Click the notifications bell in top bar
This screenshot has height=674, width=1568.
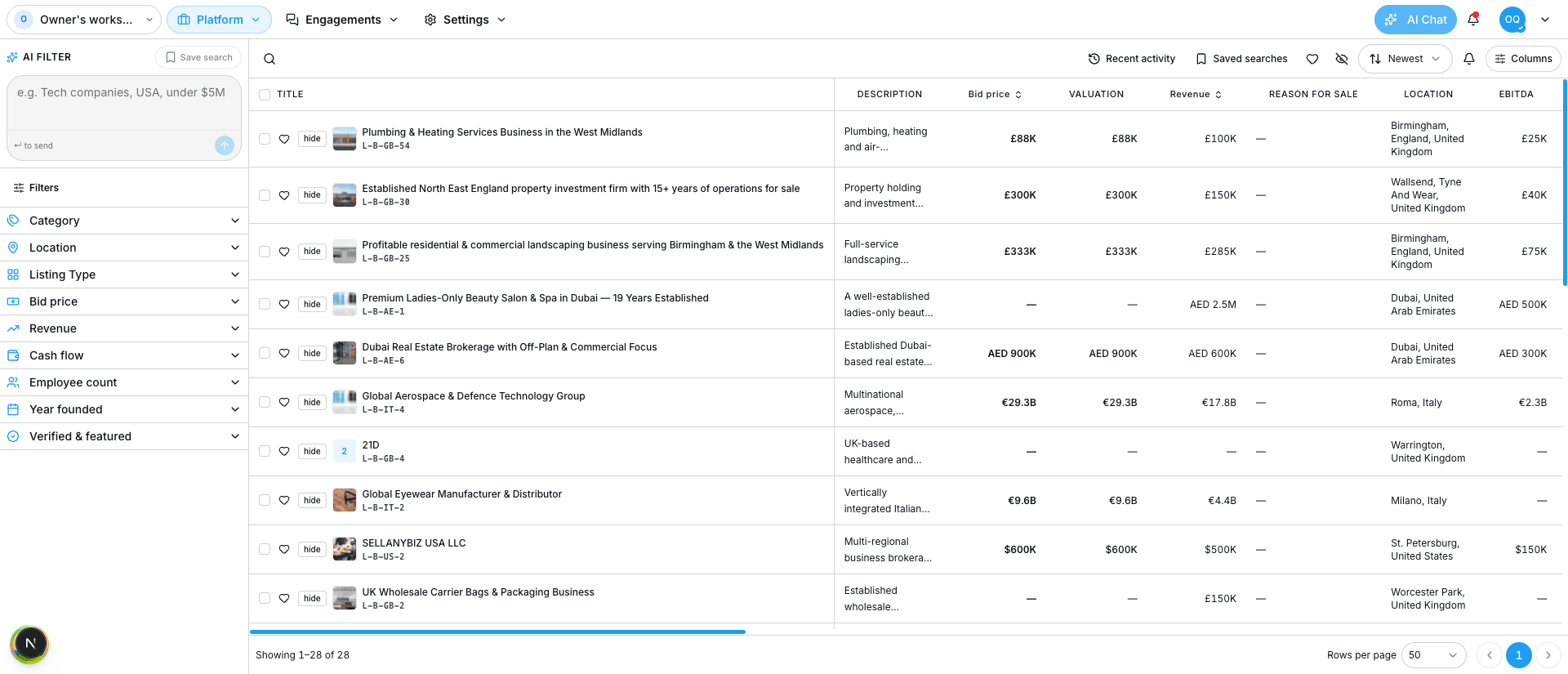pyautogui.click(x=1473, y=20)
